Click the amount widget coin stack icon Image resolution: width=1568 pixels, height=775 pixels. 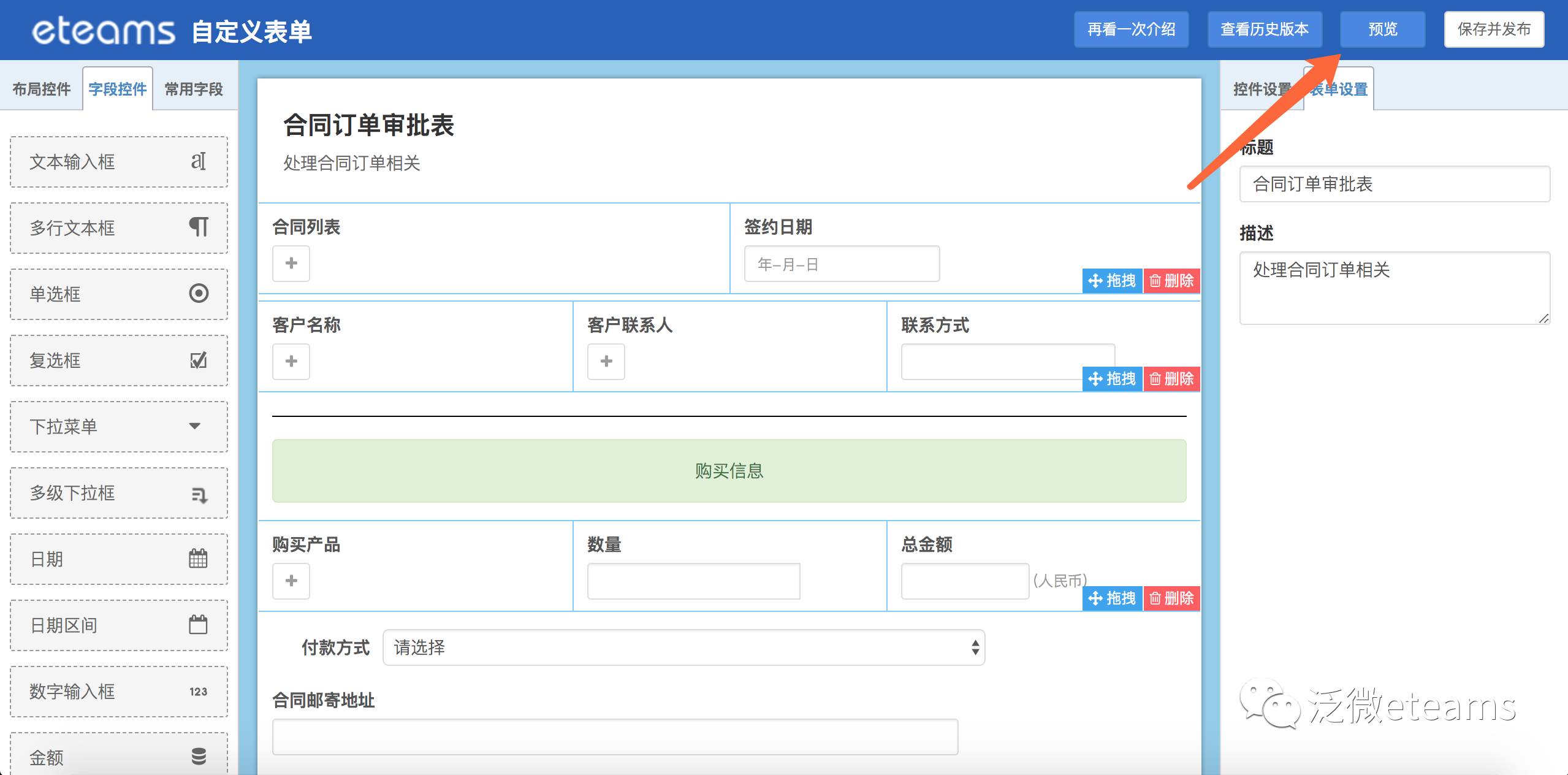(199, 757)
